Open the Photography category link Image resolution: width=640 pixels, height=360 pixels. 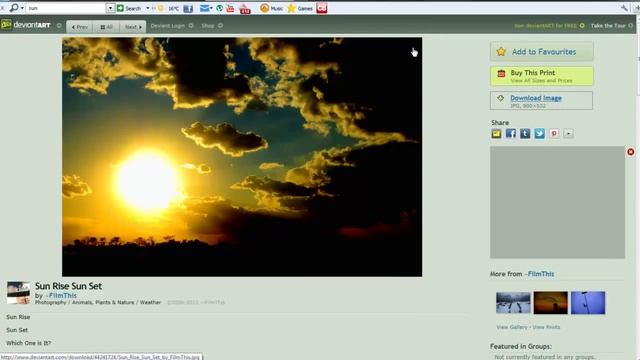point(51,302)
